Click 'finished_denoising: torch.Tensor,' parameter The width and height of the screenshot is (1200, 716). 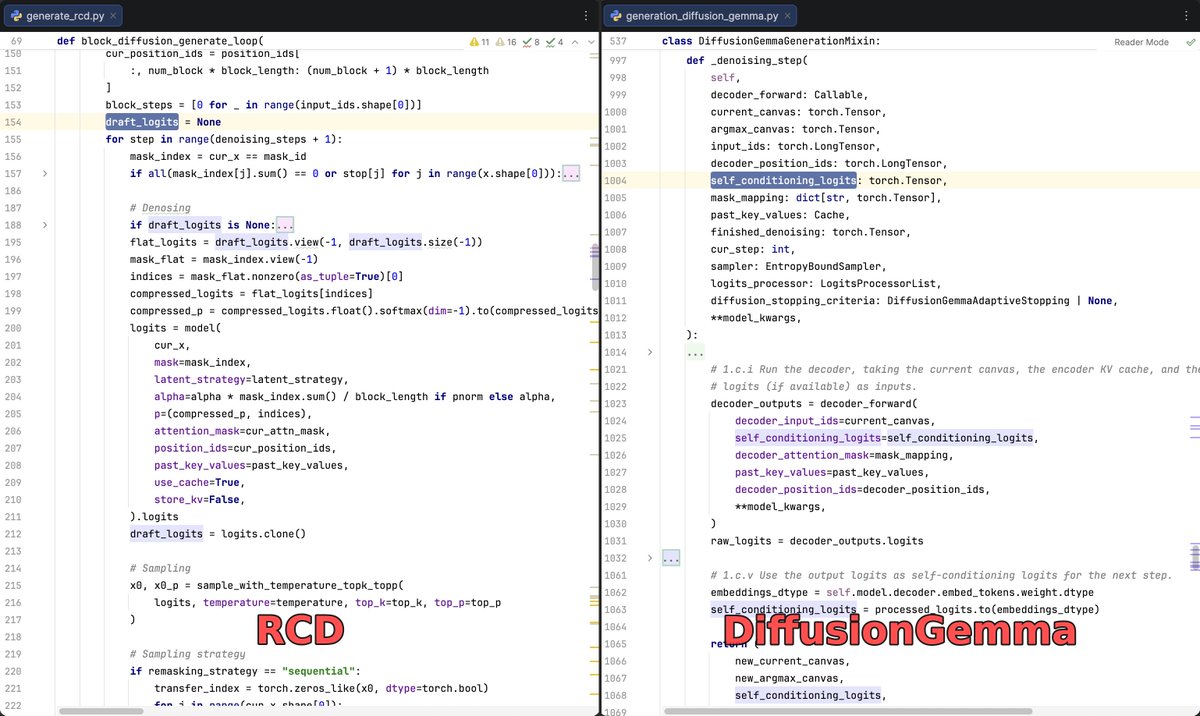click(811, 232)
